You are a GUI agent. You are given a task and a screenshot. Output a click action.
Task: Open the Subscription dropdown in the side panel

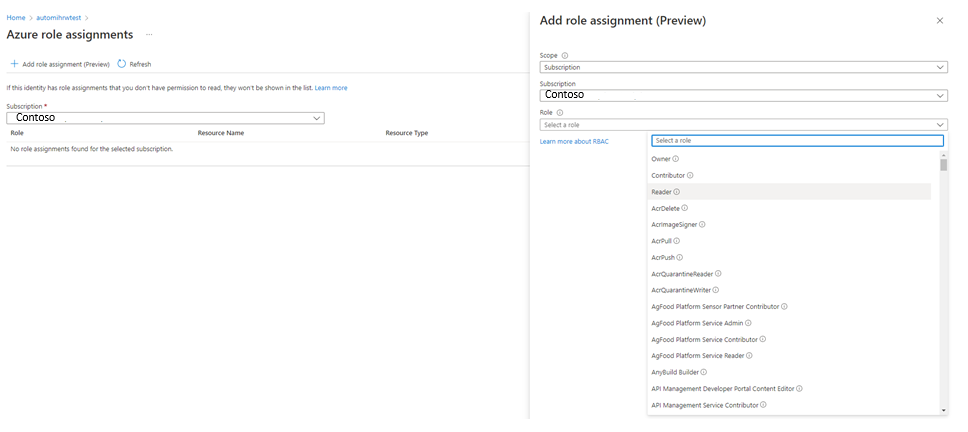[743, 95]
